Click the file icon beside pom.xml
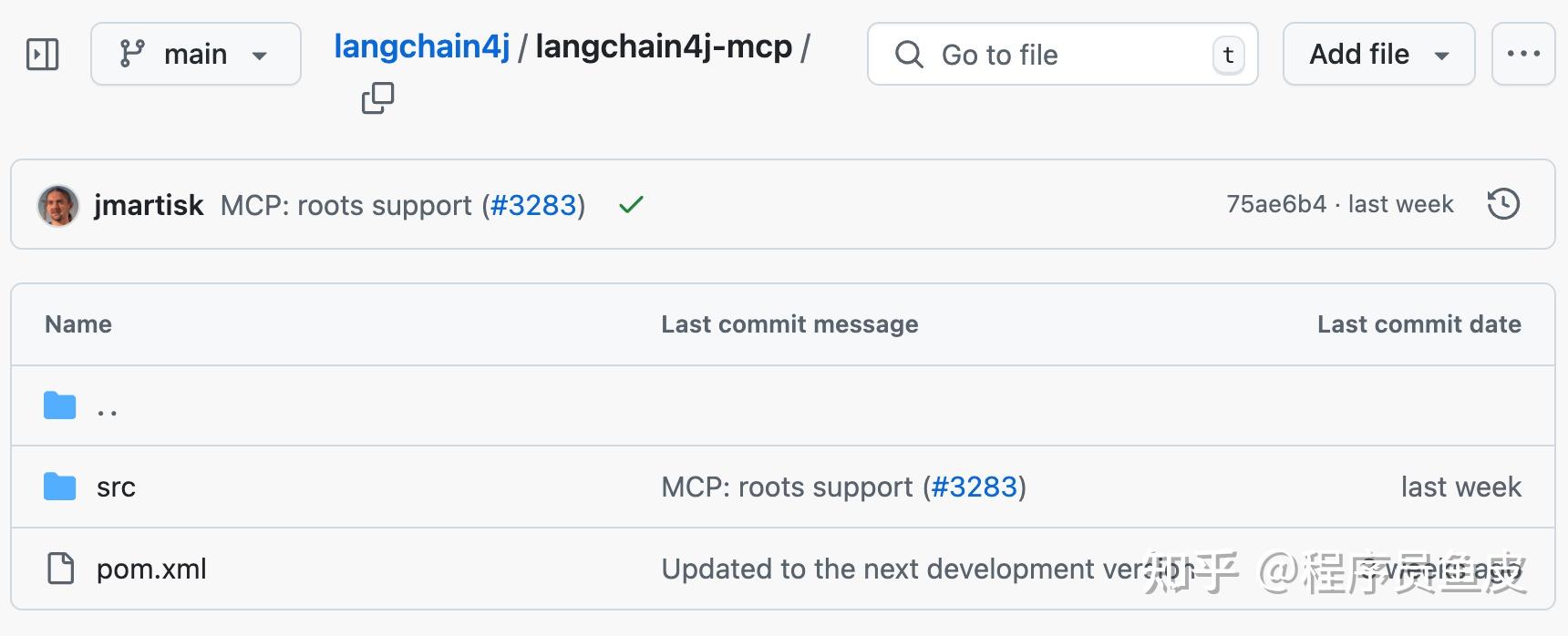 click(x=58, y=568)
